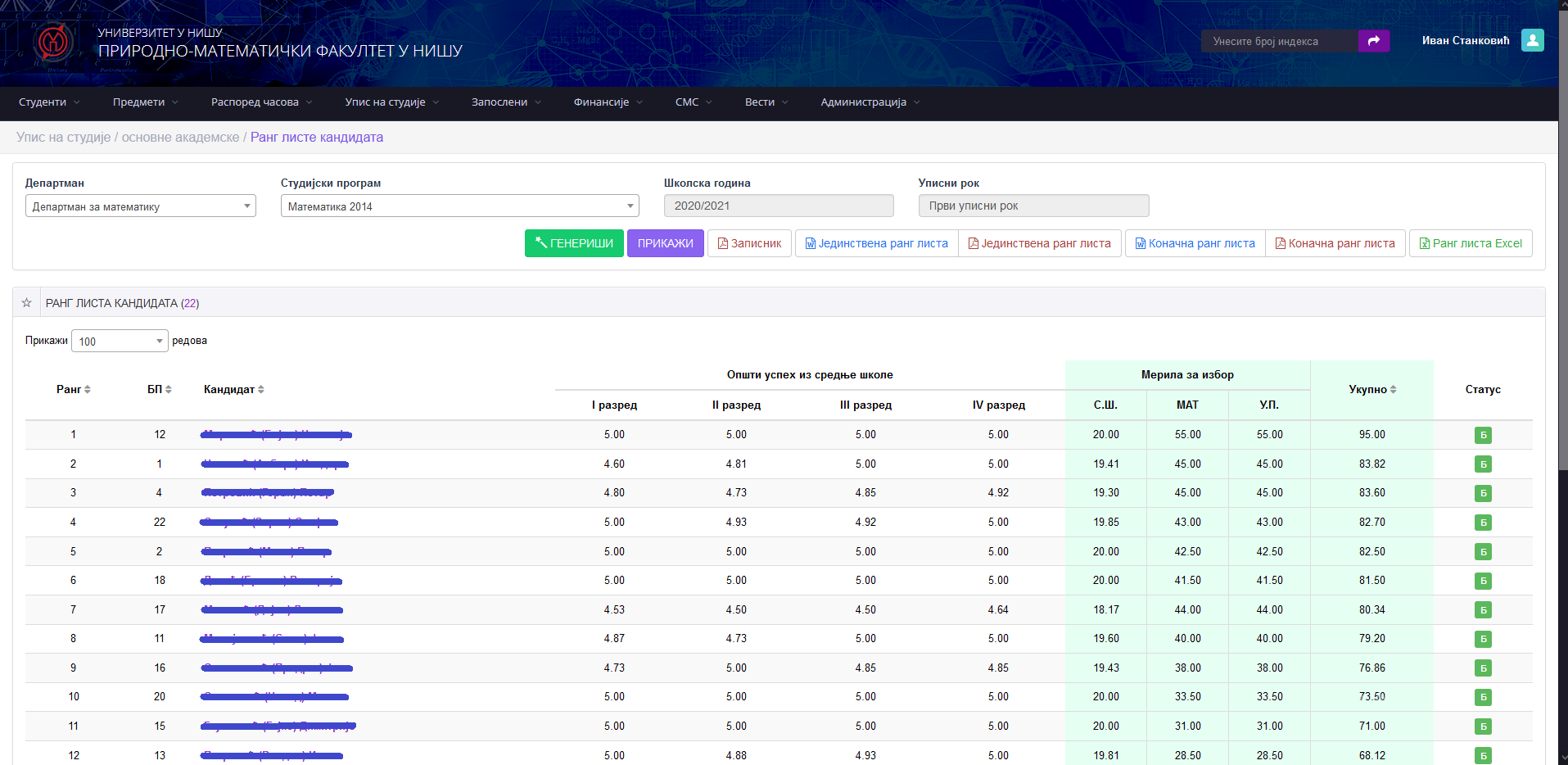Open the Студијски програм dropdown

point(459,206)
